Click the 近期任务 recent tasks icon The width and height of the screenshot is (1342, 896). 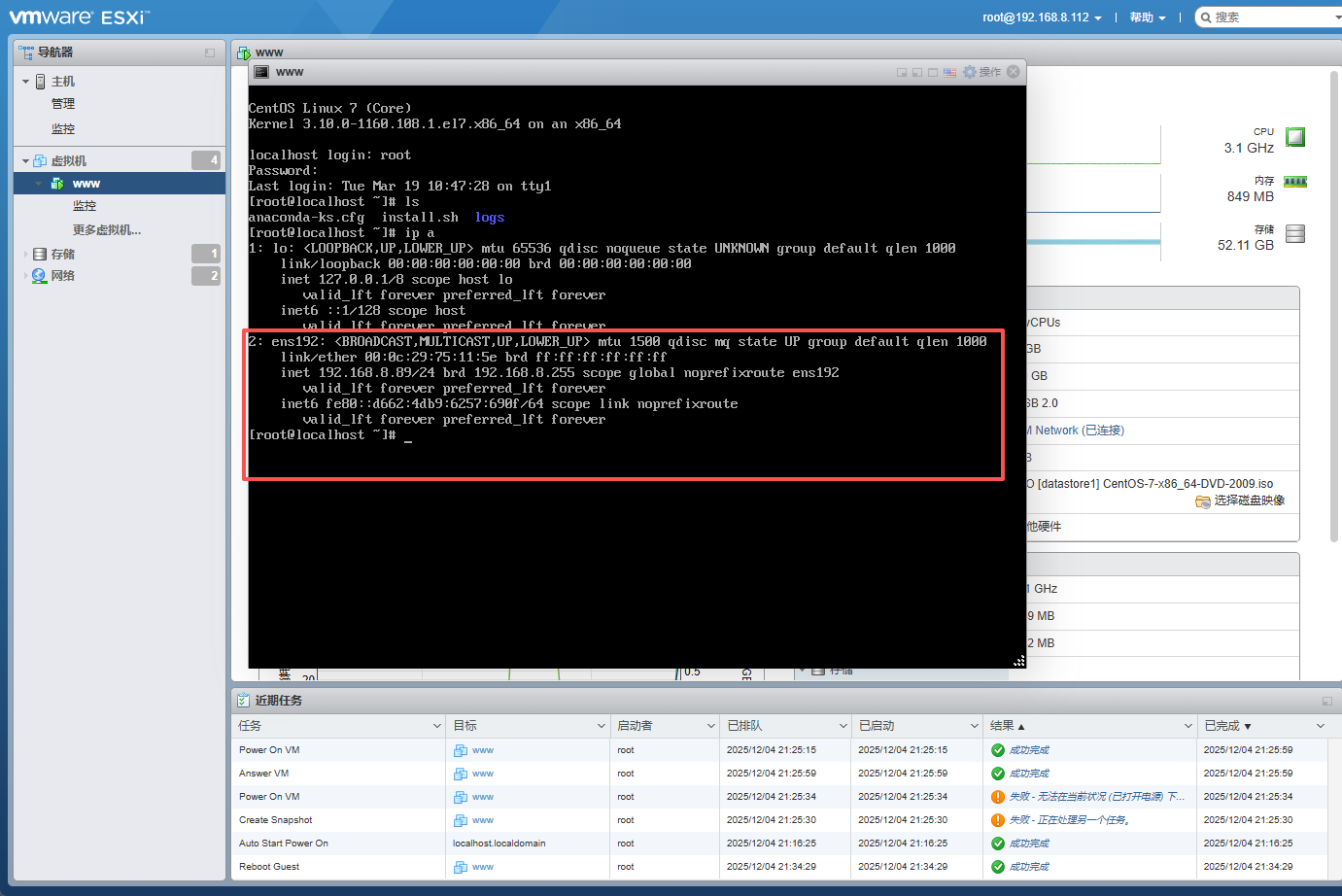coord(244,701)
